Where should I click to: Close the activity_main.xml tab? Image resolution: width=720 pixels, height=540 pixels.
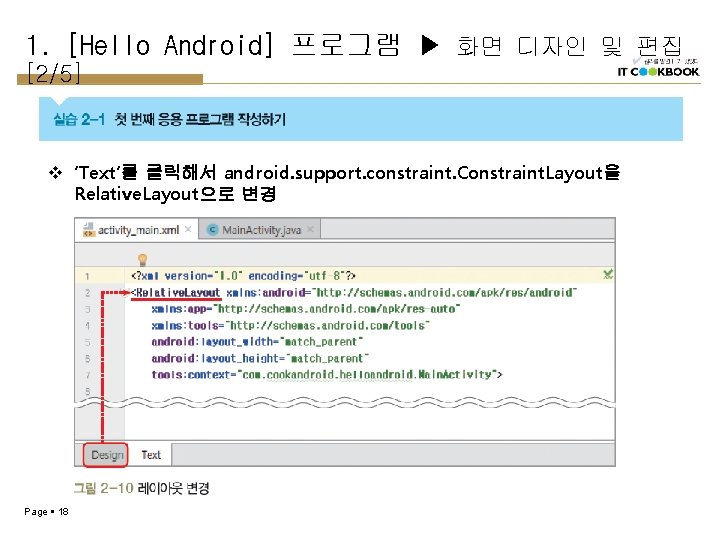[188, 229]
